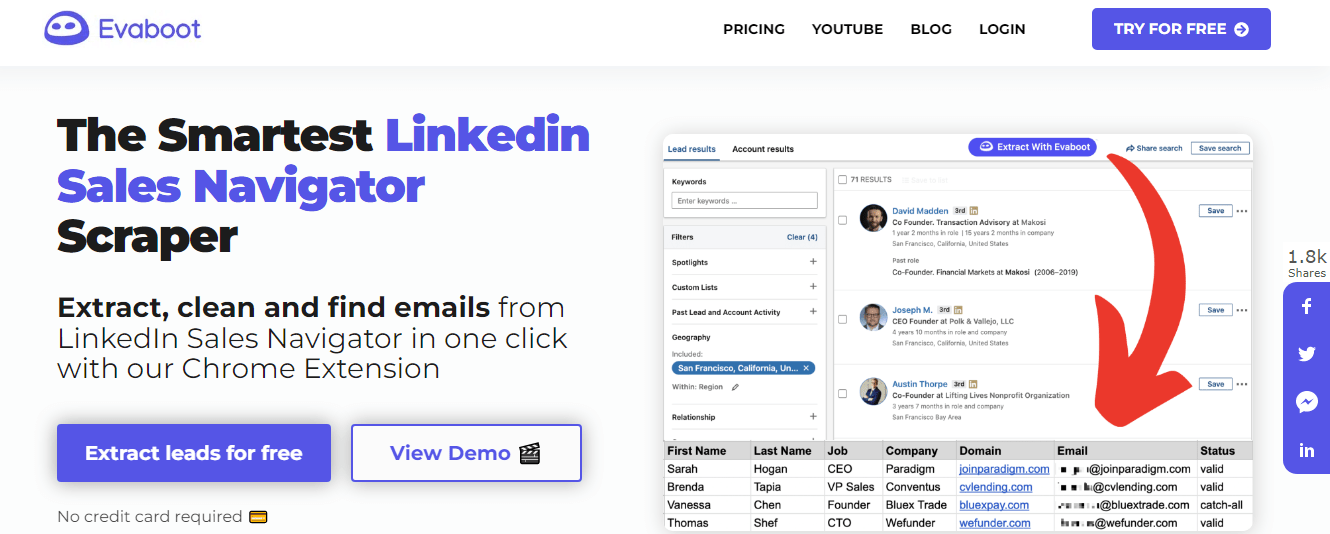This screenshot has width=1330, height=534.
Task: Share via Facebook Messenger icon
Action: (1306, 402)
